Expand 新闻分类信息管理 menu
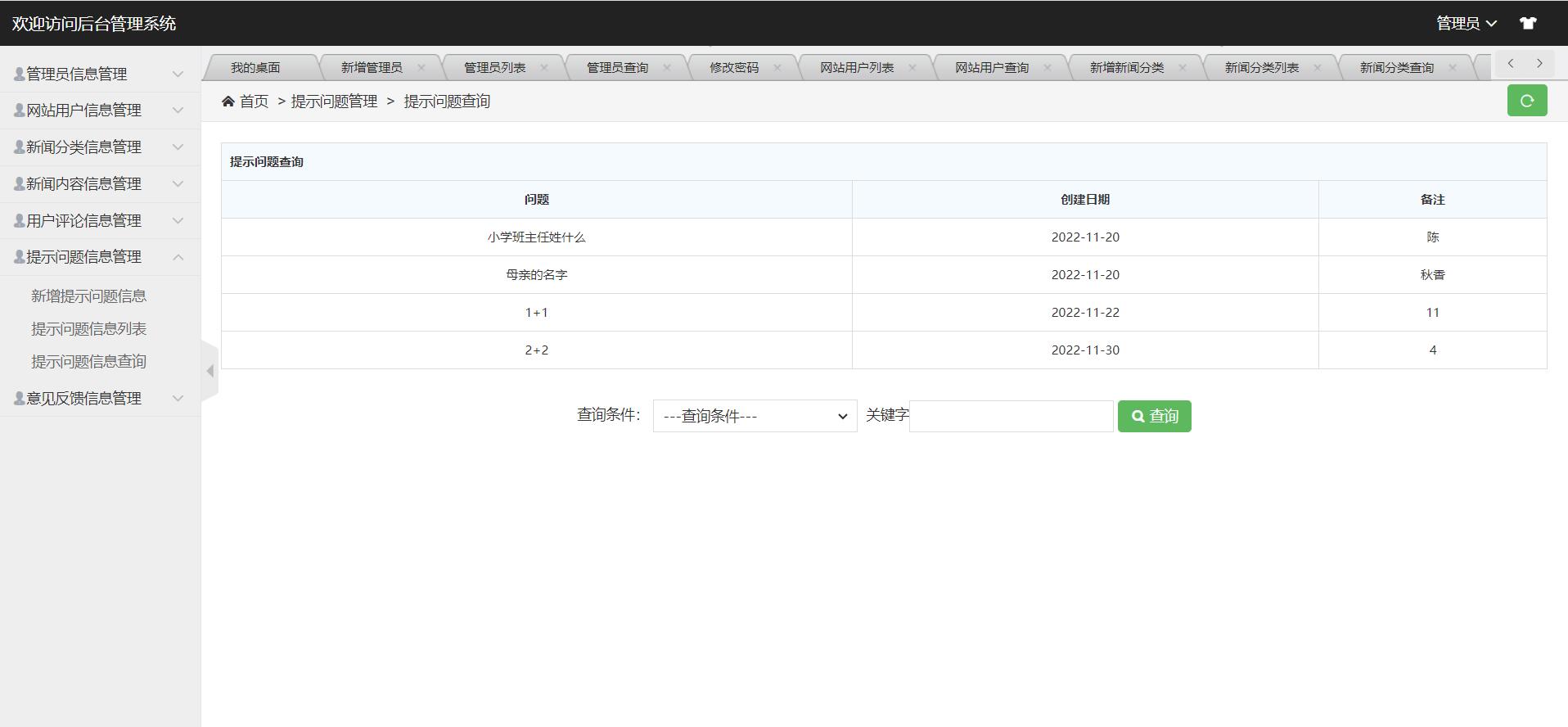This screenshot has height=727, width=1568. pos(100,147)
